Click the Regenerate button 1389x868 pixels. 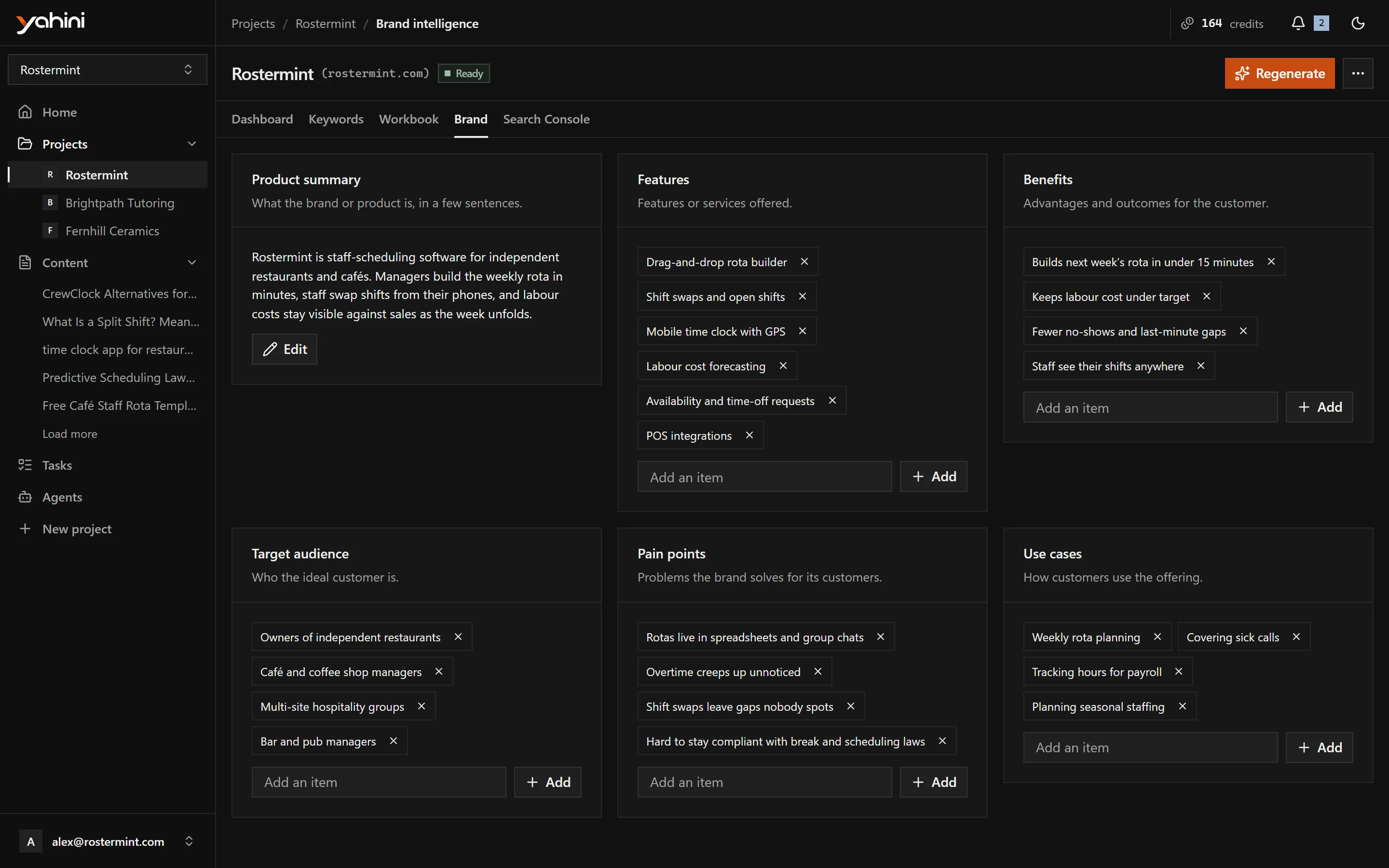pyautogui.click(x=1280, y=73)
